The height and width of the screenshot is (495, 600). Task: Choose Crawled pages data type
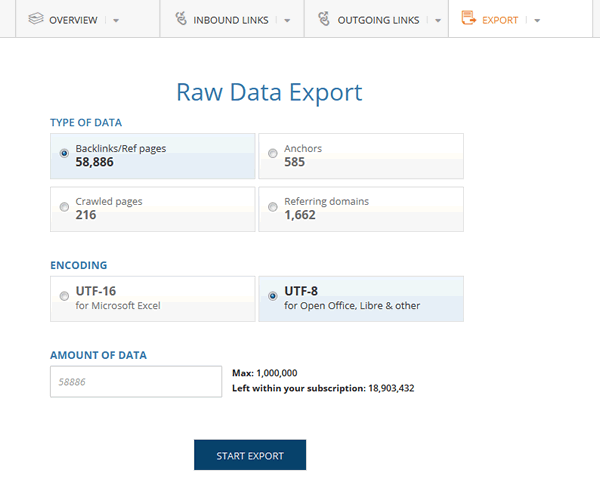(65, 207)
